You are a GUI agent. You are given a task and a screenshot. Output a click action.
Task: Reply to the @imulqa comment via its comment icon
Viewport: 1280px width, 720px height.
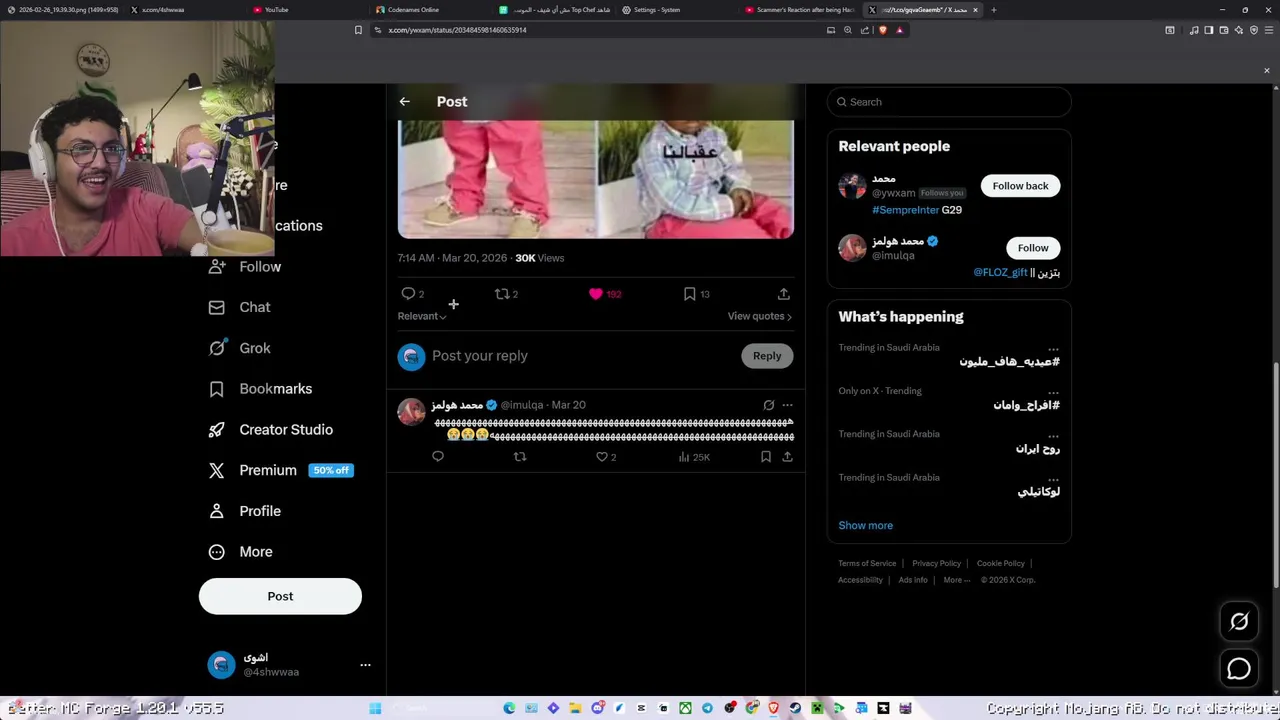438,456
